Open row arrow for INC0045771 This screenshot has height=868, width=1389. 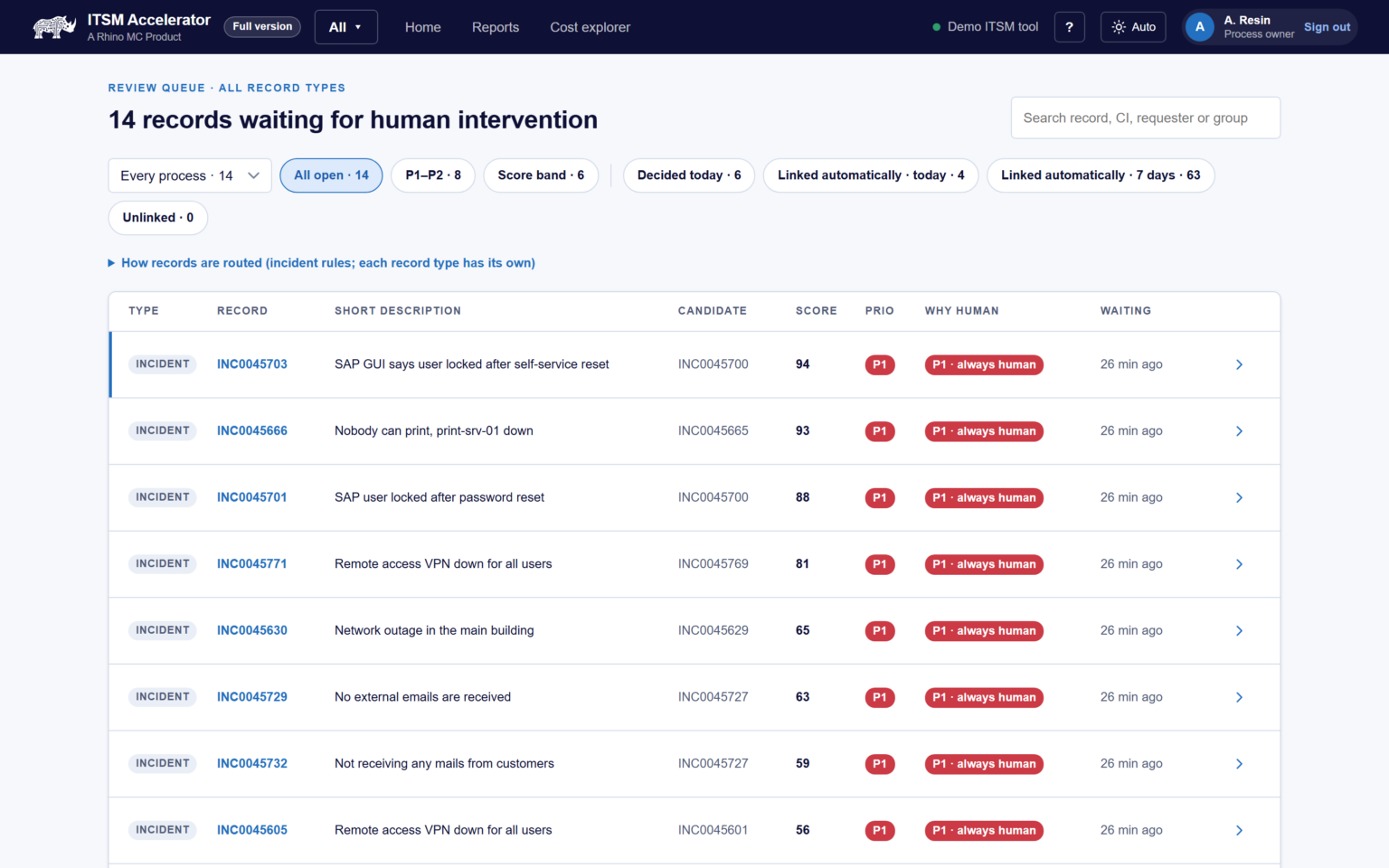(1239, 564)
